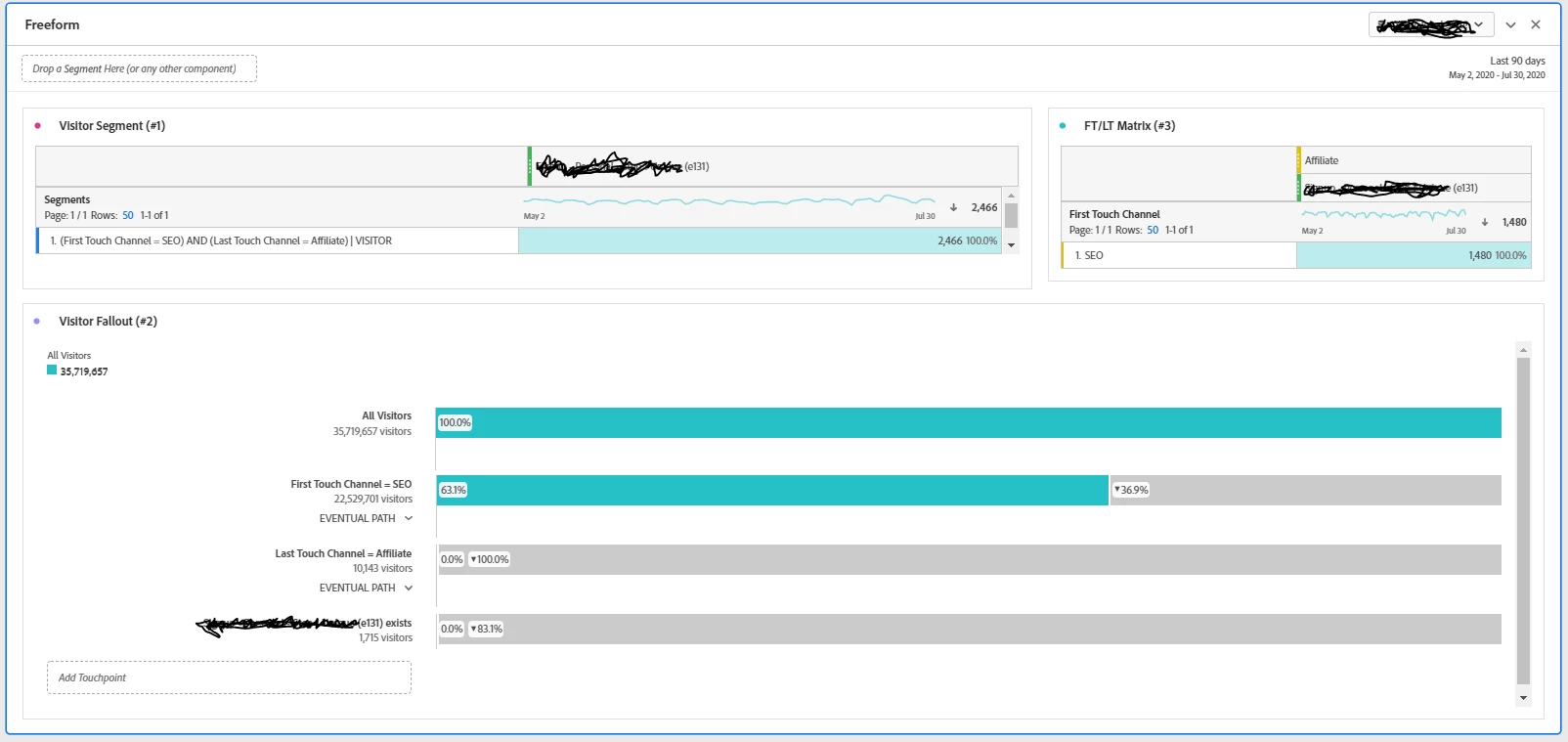Select the 'Last Touch Channel = Affiliate' touchpoint
The width and height of the screenshot is (1568, 742).
pos(343,553)
